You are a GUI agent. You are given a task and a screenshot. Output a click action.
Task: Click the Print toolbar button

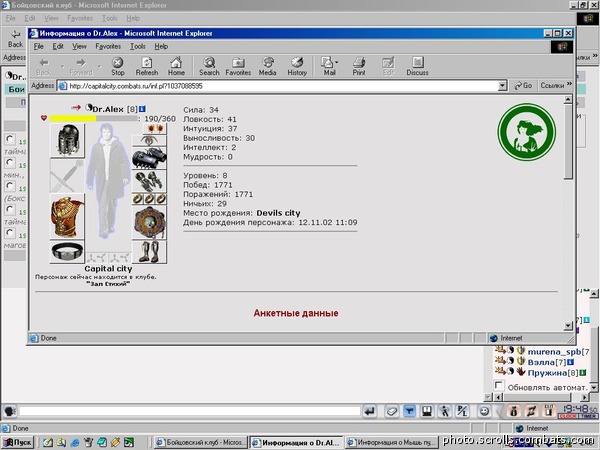359,66
